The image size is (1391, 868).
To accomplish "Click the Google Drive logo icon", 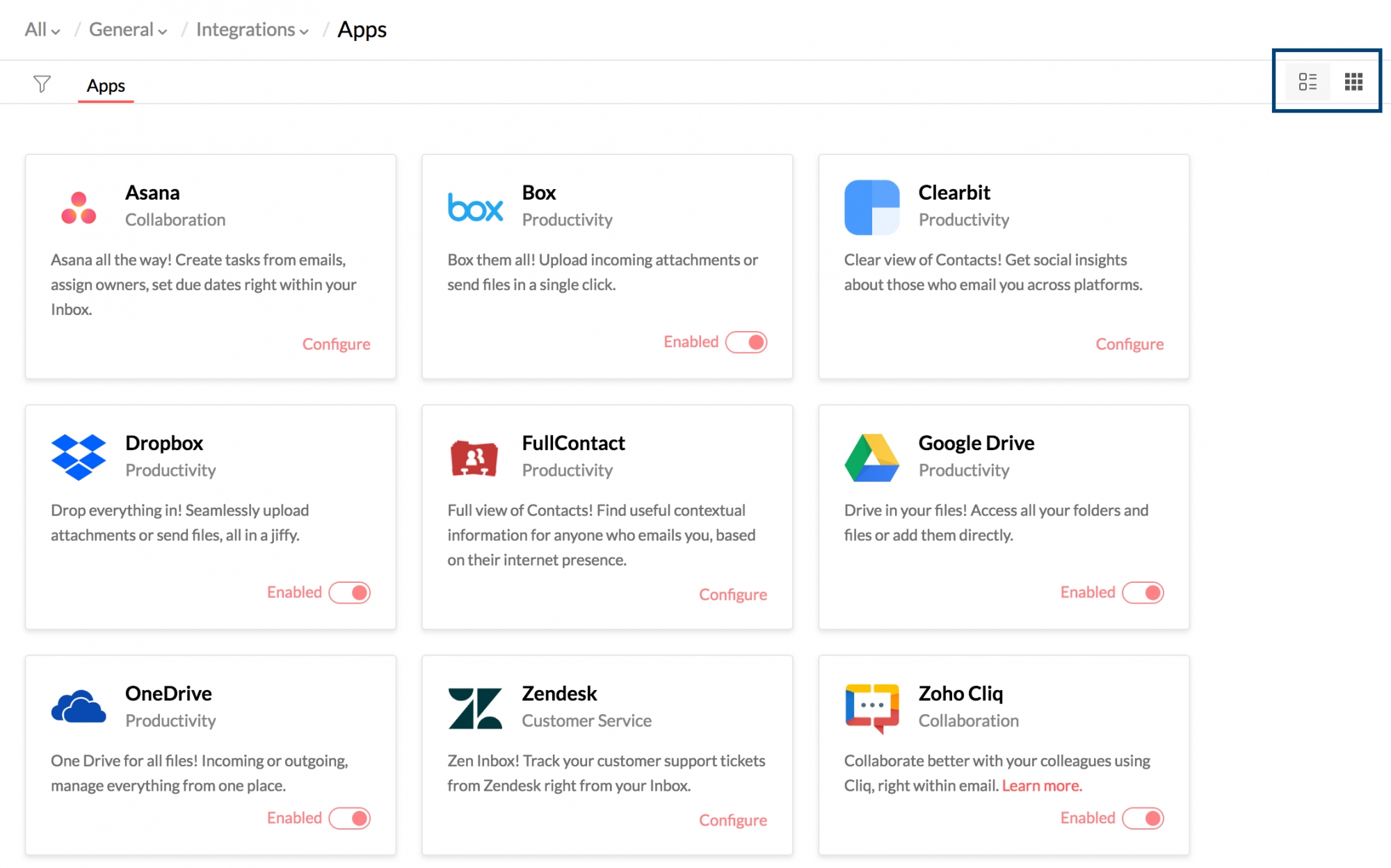I will (871, 458).
